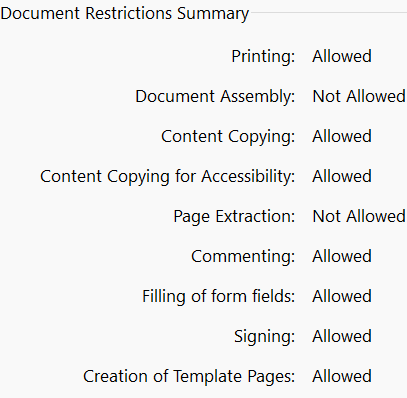The width and height of the screenshot is (407, 398).
Task: Click Not Allowed beside Page Extraction
Action: coord(359,216)
